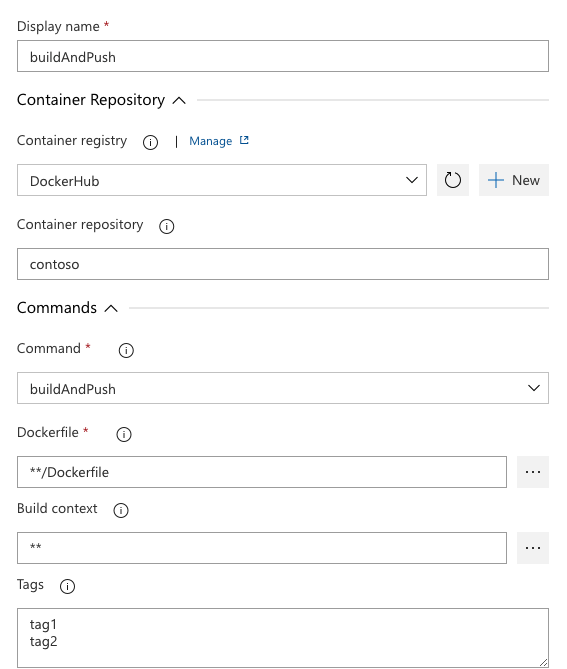Click the Build context input field
The width and height of the screenshot is (567, 669).
click(x=262, y=548)
